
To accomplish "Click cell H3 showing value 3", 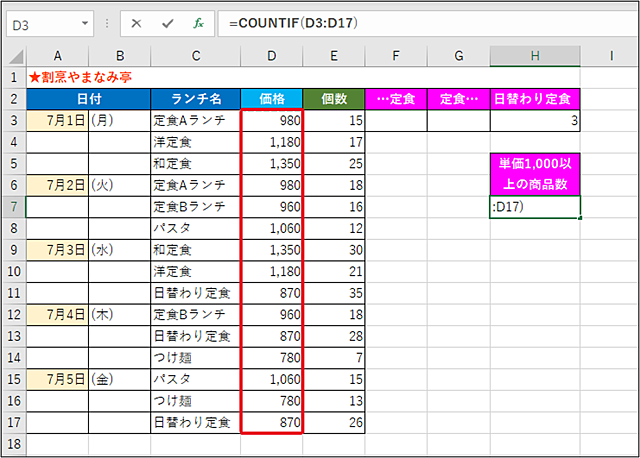I will (535, 120).
